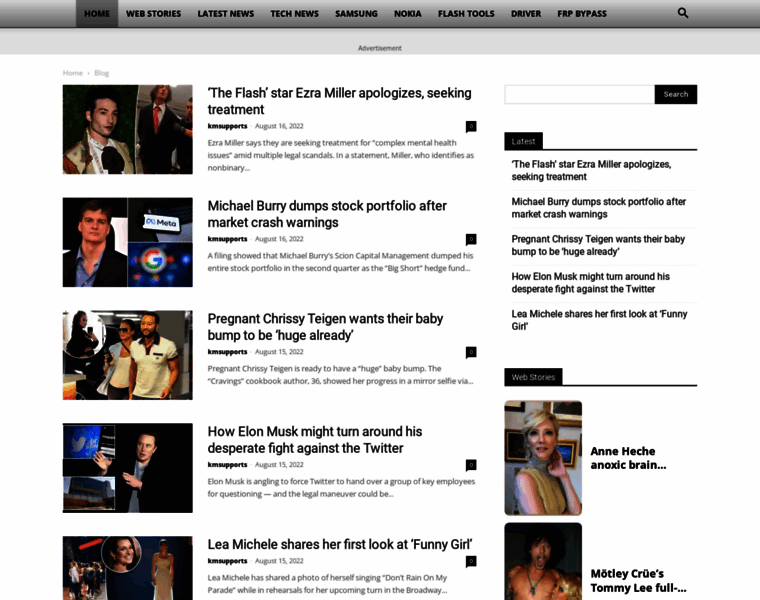760x600 pixels.
Task: Click kmsupports author on Elon Musk article
Action: point(227,465)
